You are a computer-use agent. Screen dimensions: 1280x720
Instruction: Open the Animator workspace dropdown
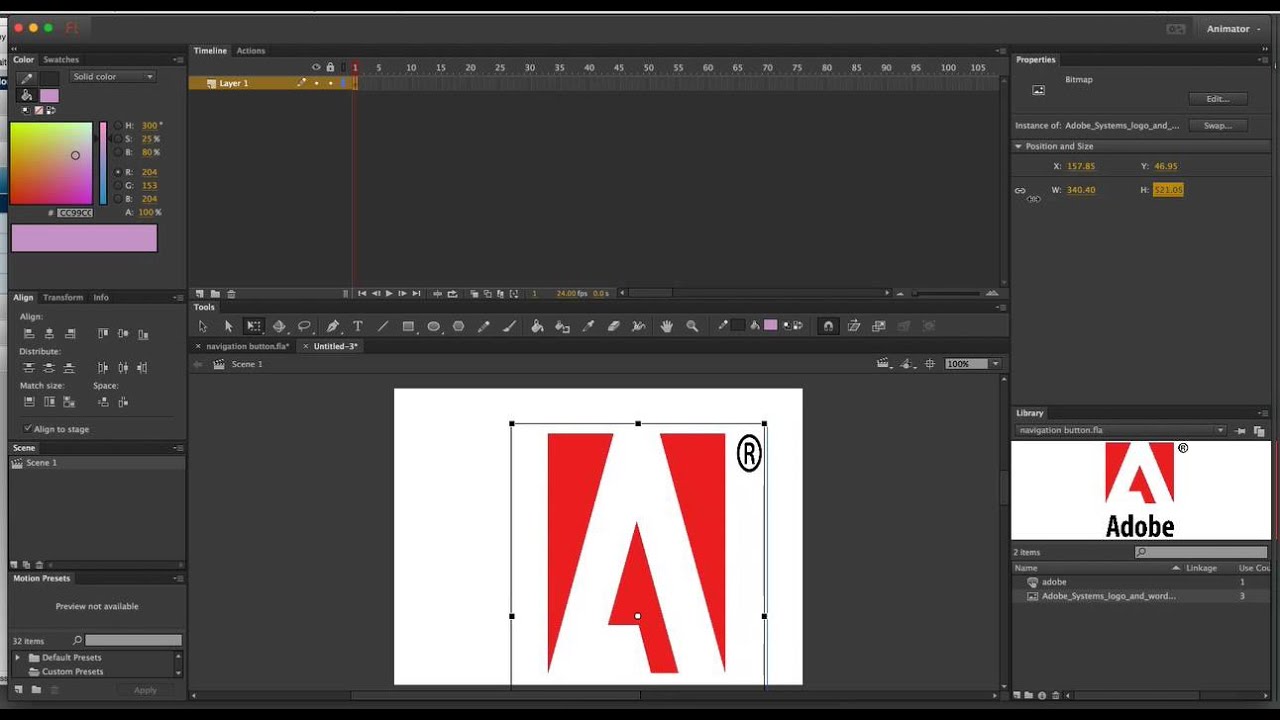(x=1233, y=29)
